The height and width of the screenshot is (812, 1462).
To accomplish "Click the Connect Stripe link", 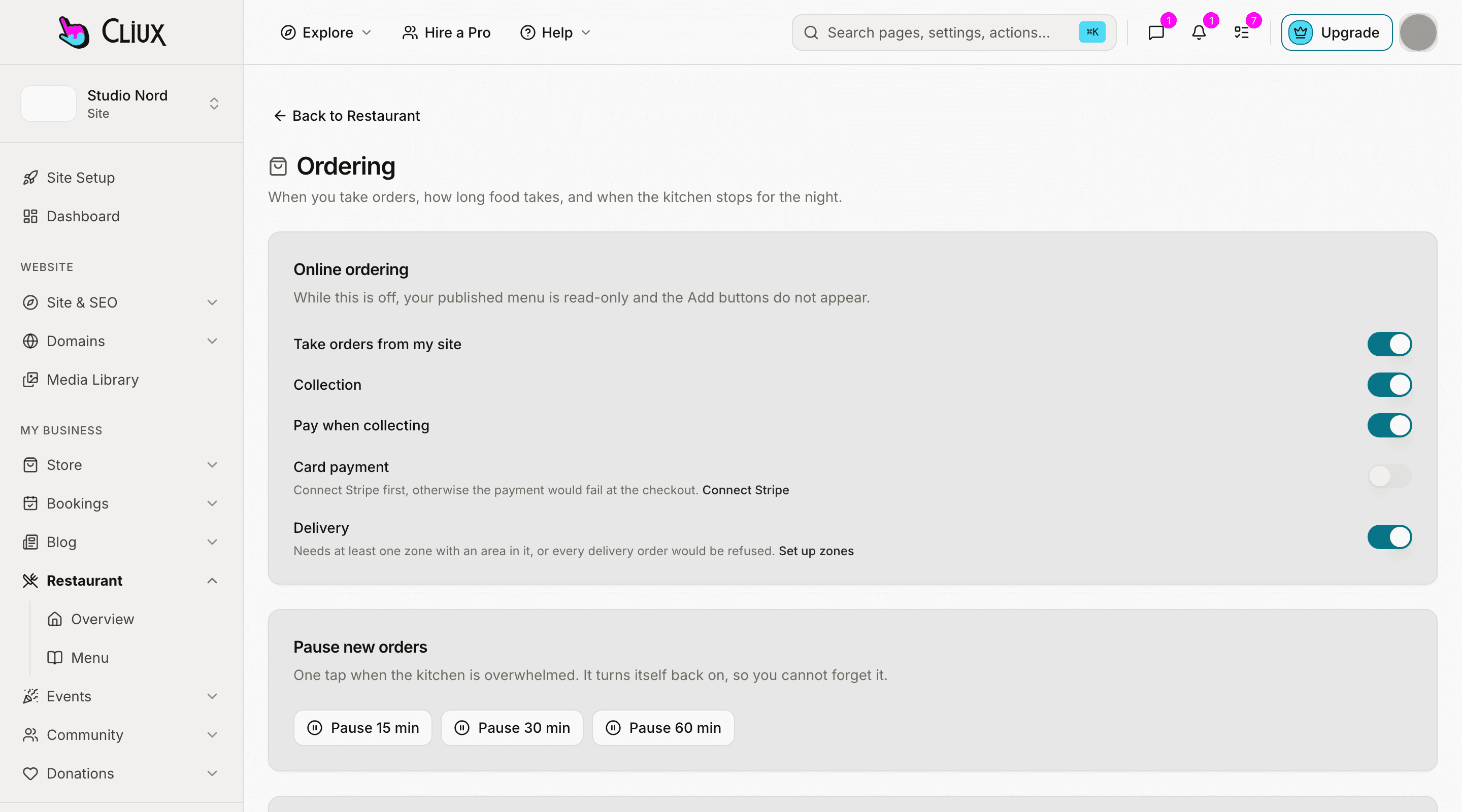I will 745,490.
